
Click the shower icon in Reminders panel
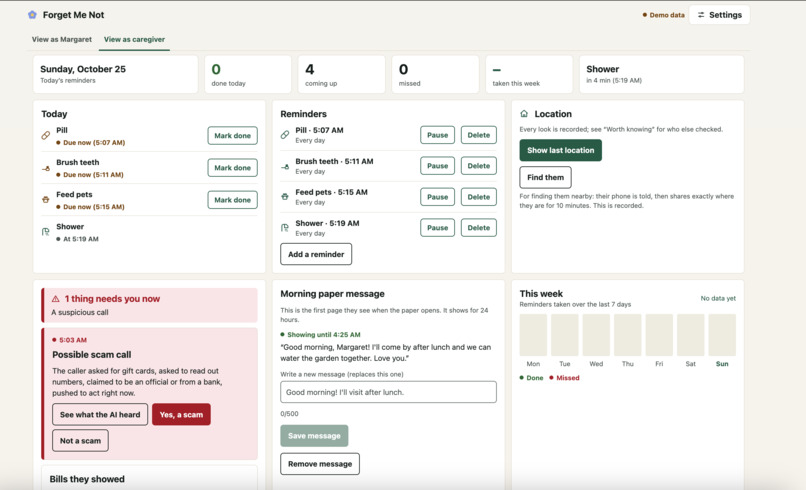click(285, 228)
